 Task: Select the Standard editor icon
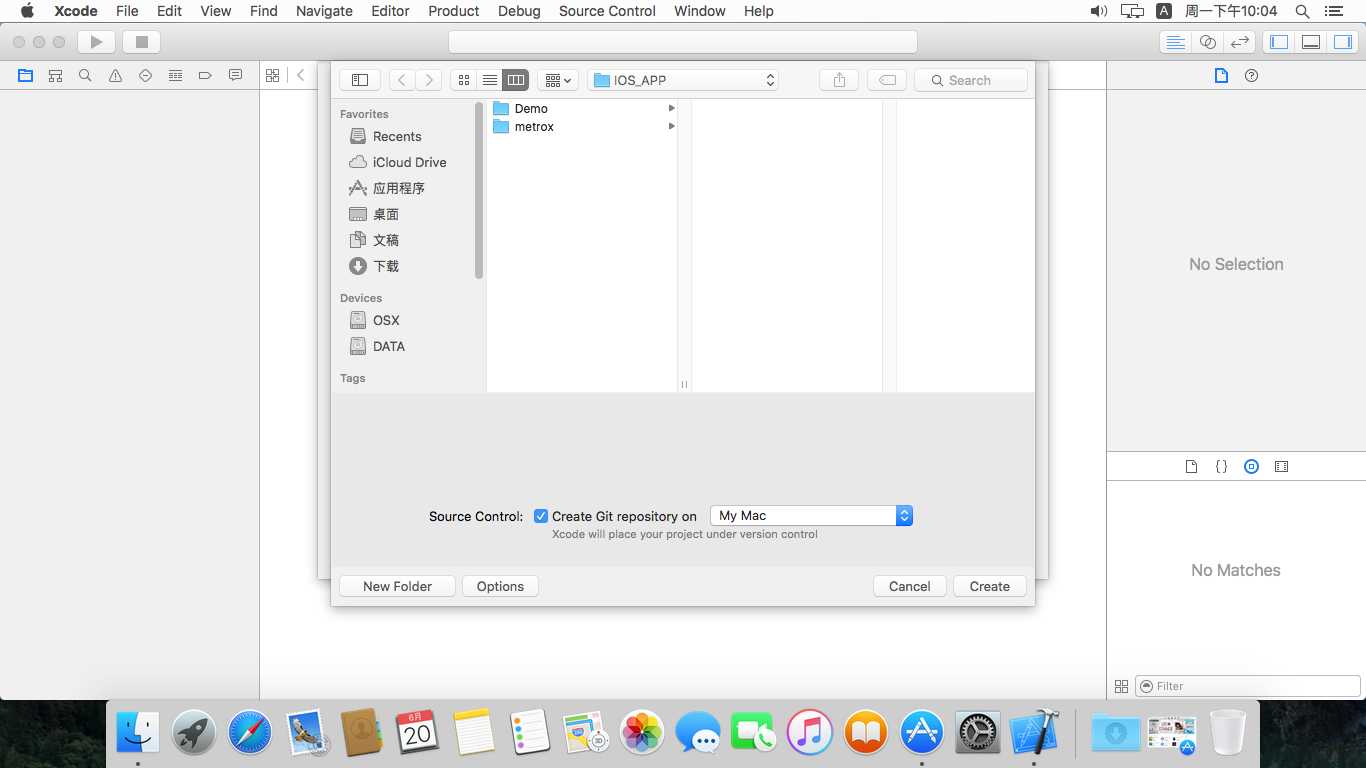(1176, 42)
